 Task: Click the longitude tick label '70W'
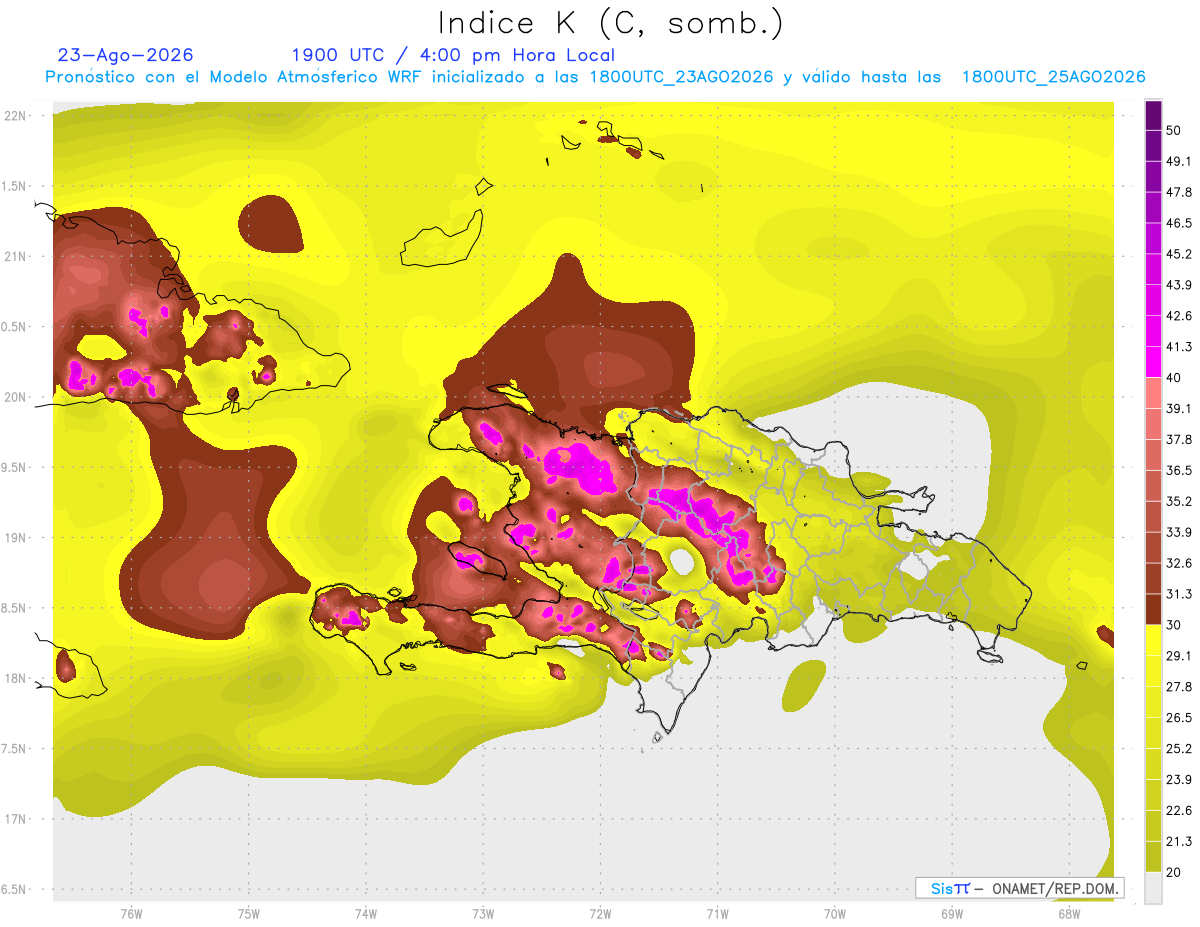click(834, 914)
